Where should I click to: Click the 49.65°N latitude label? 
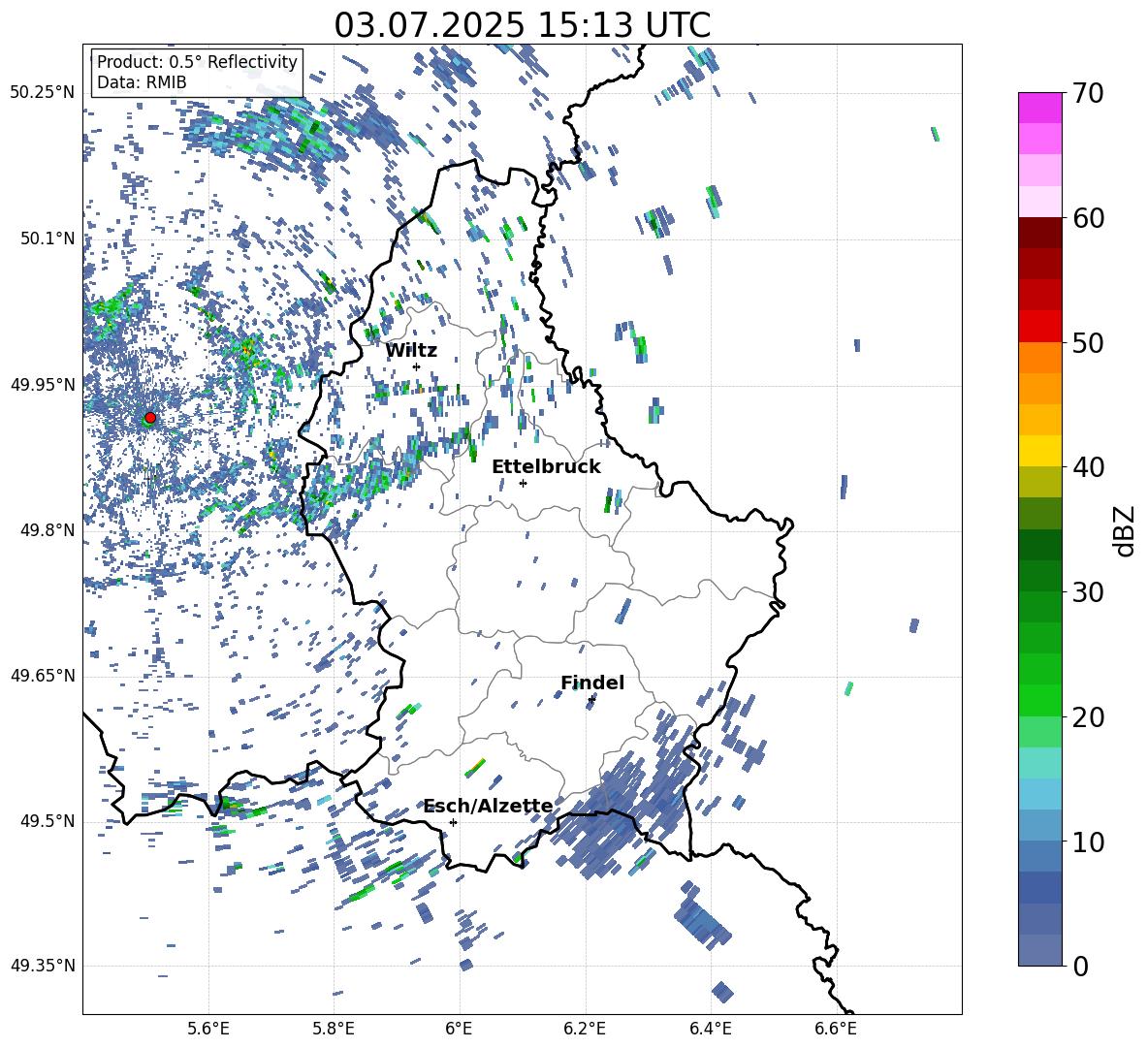point(43,675)
